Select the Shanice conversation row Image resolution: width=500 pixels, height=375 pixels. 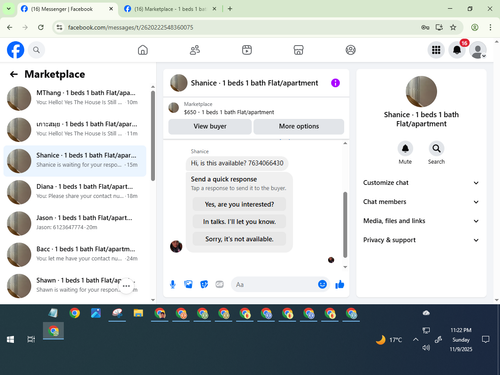coord(75,161)
